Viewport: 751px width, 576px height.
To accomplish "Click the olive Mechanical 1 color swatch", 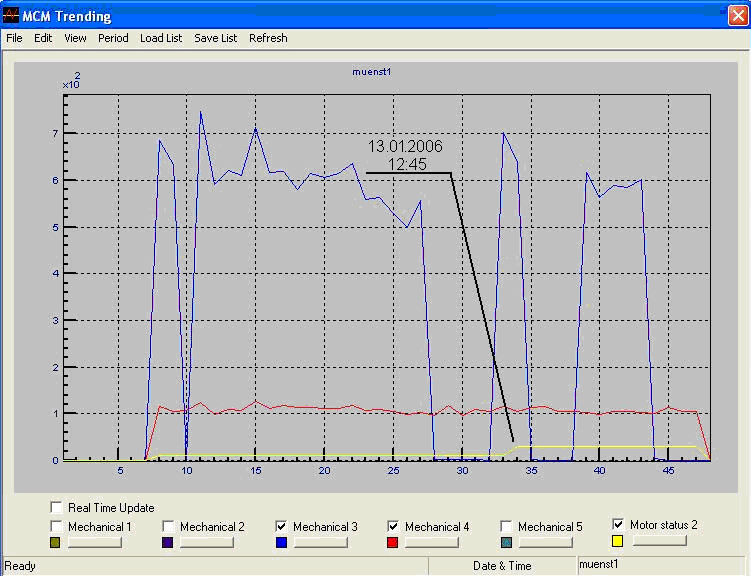I will pyautogui.click(x=56, y=542).
